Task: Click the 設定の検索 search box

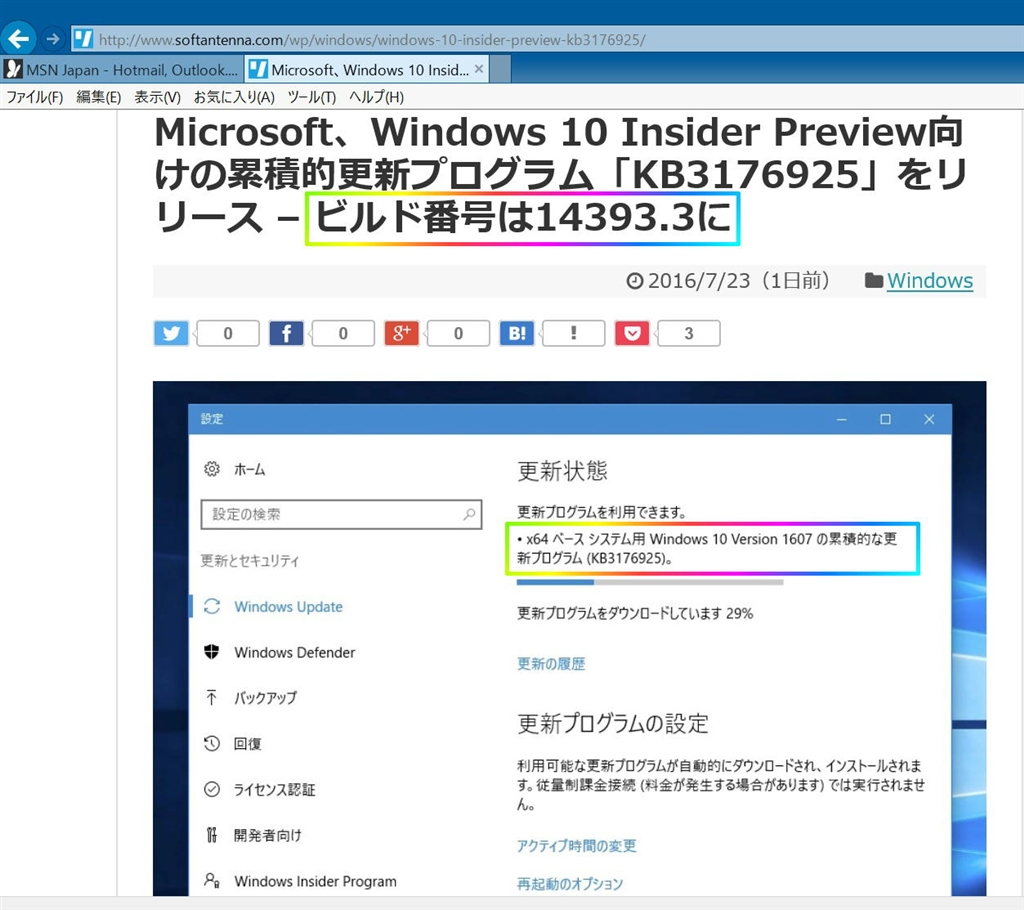Action: click(341, 515)
